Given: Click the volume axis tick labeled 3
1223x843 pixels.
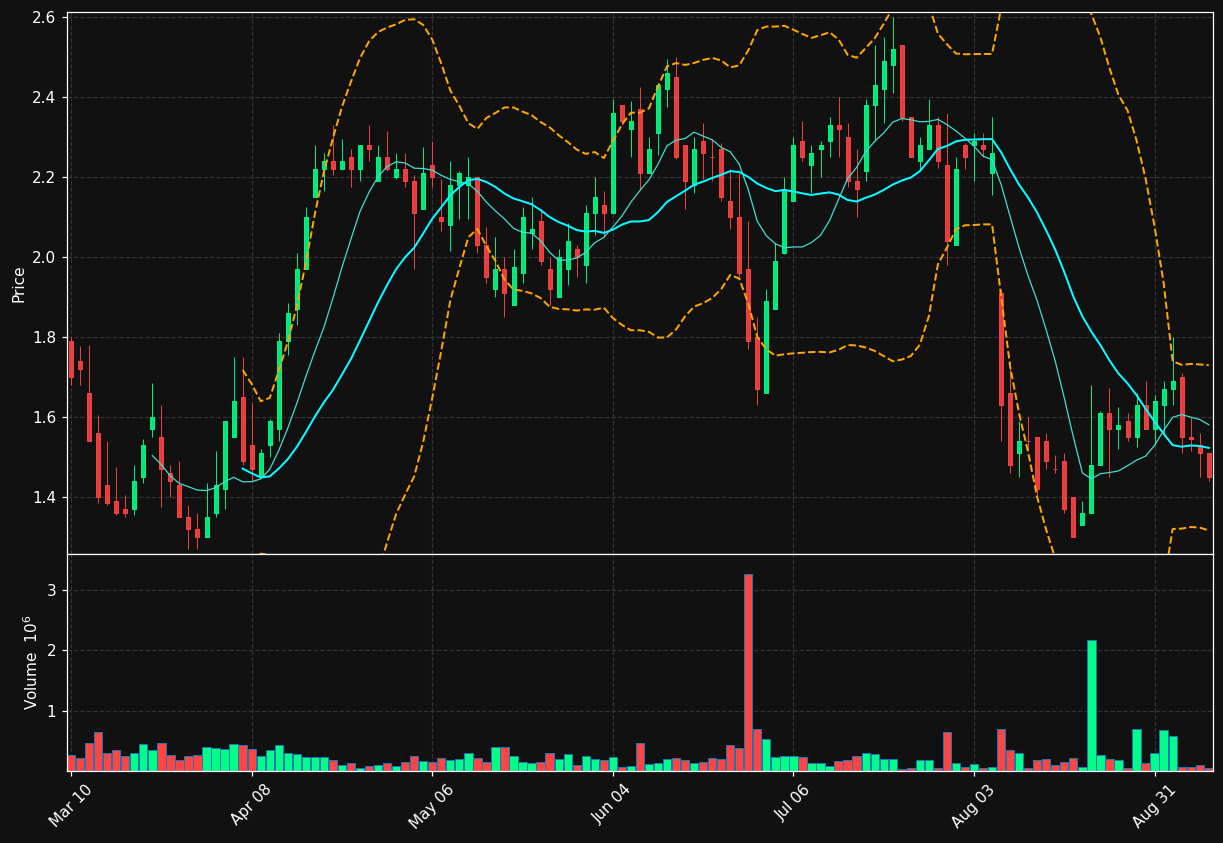Looking at the screenshot, I should [x=54, y=591].
